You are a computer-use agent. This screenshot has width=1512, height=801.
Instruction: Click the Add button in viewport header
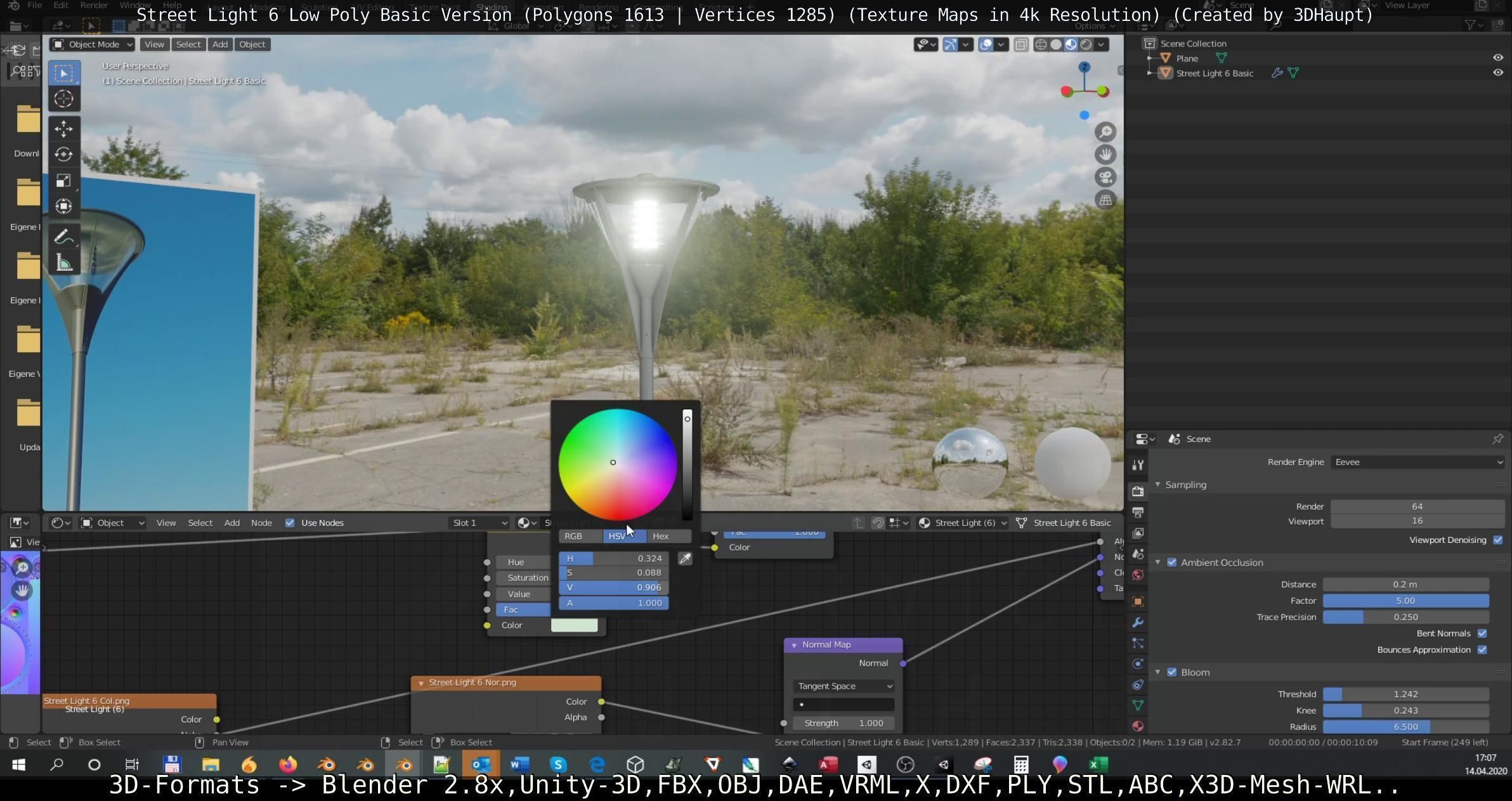coord(220,44)
